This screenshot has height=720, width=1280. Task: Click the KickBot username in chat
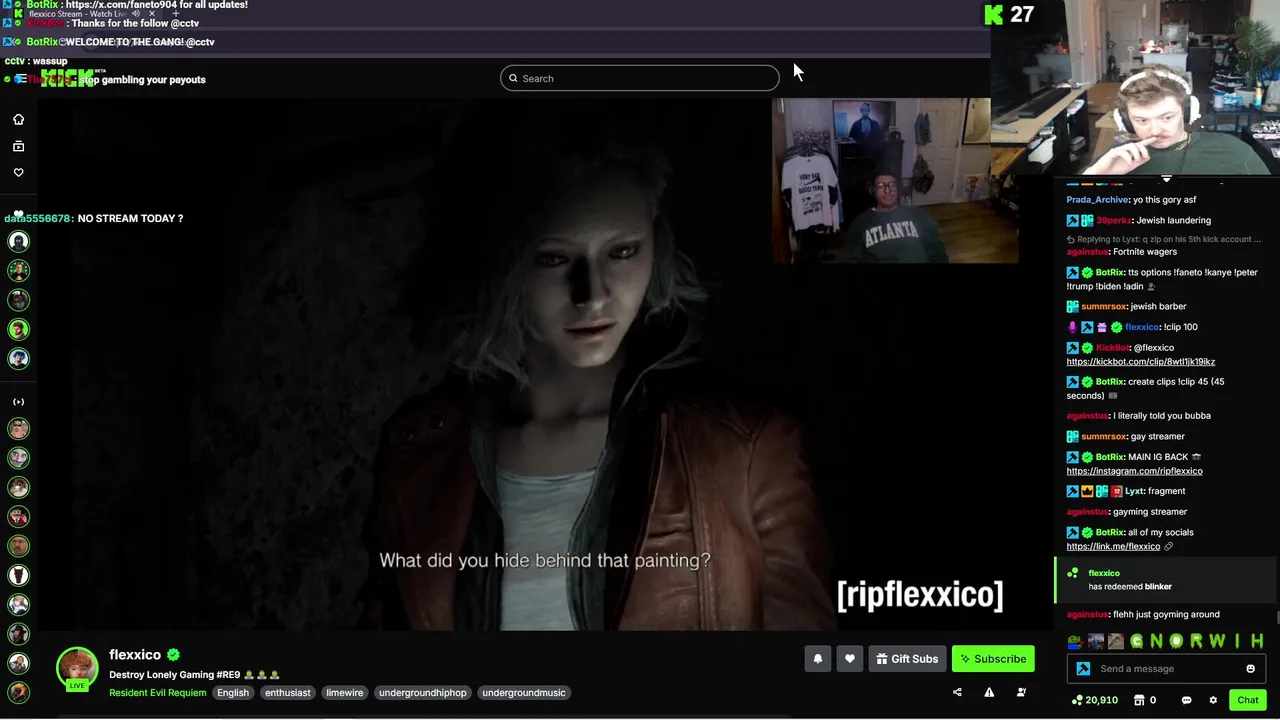[1112, 348]
